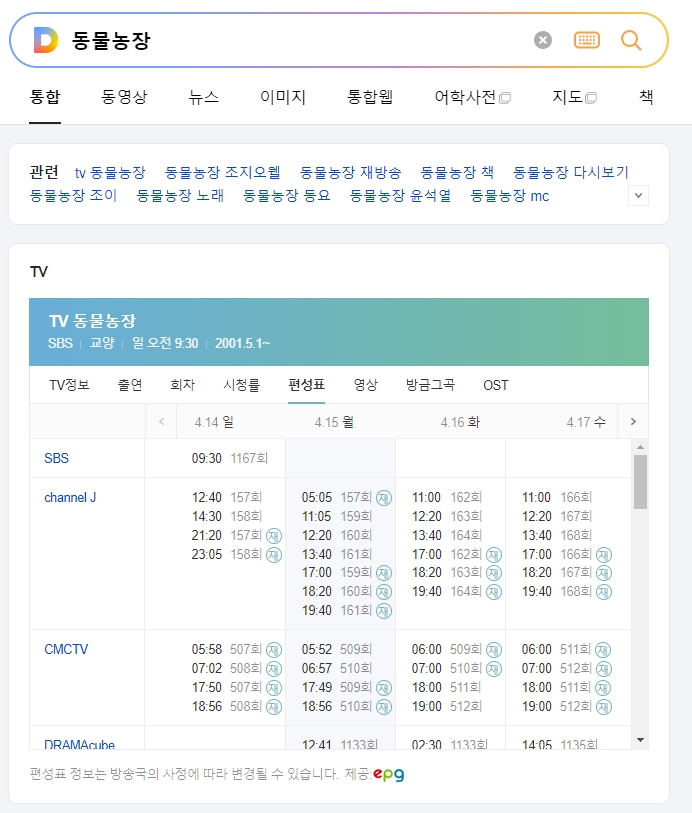
Task: Click CMCTV 18:00 511회 Tuesday entry
Action: click(x=447, y=688)
